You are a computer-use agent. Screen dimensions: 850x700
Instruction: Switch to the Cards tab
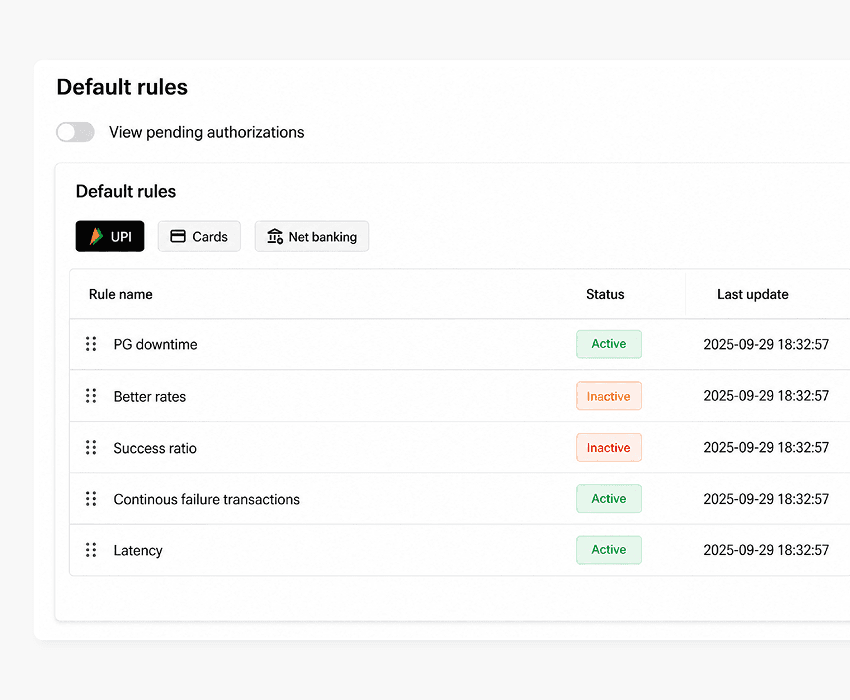pyautogui.click(x=199, y=236)
